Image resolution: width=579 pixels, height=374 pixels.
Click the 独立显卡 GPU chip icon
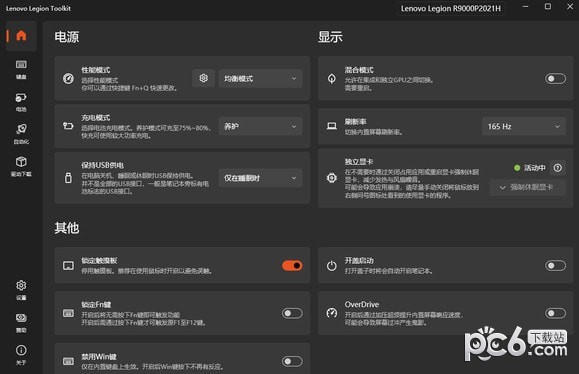click(332, 178)
